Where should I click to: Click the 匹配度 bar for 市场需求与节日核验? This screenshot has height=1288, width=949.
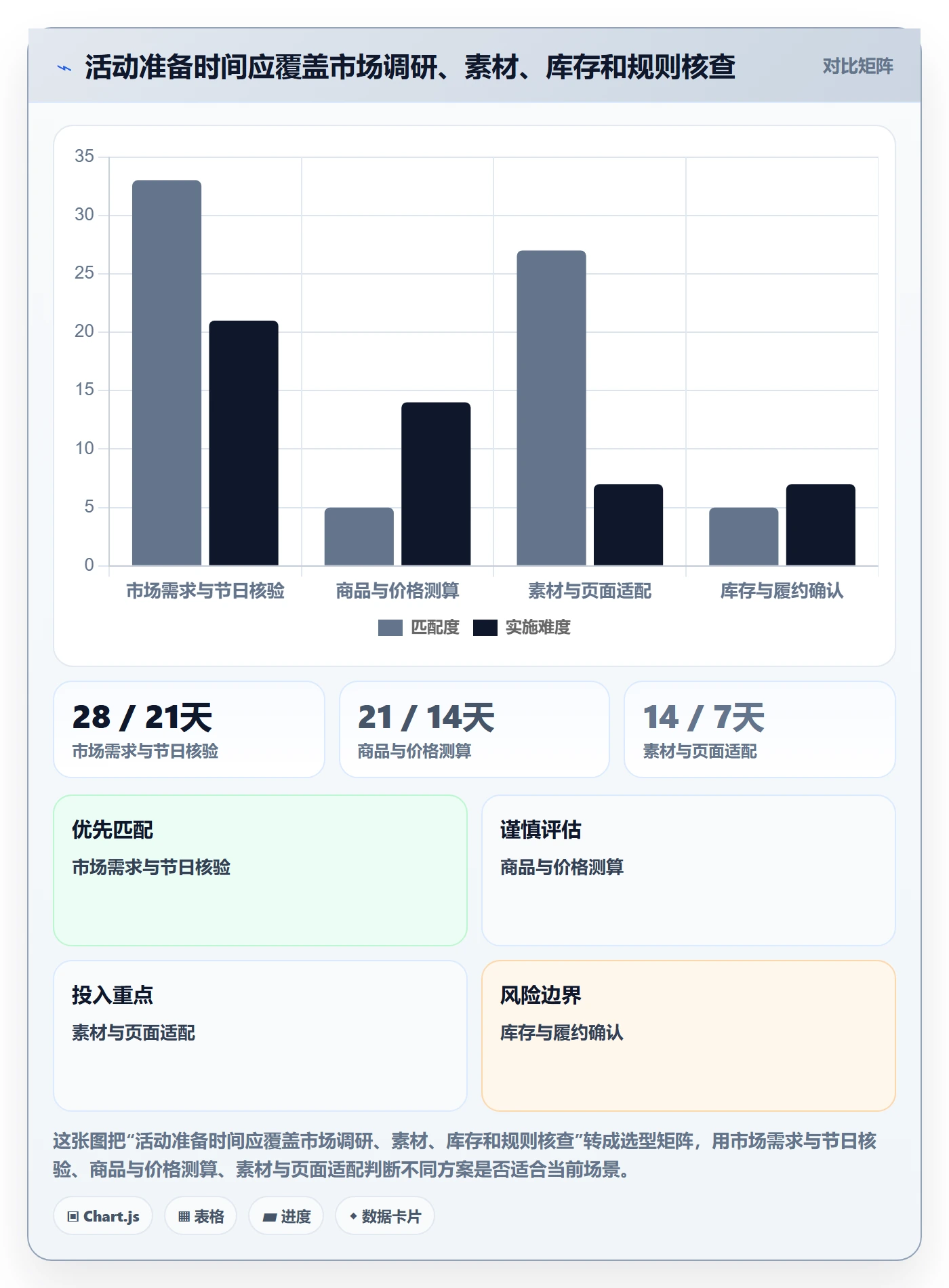(167, 373)
